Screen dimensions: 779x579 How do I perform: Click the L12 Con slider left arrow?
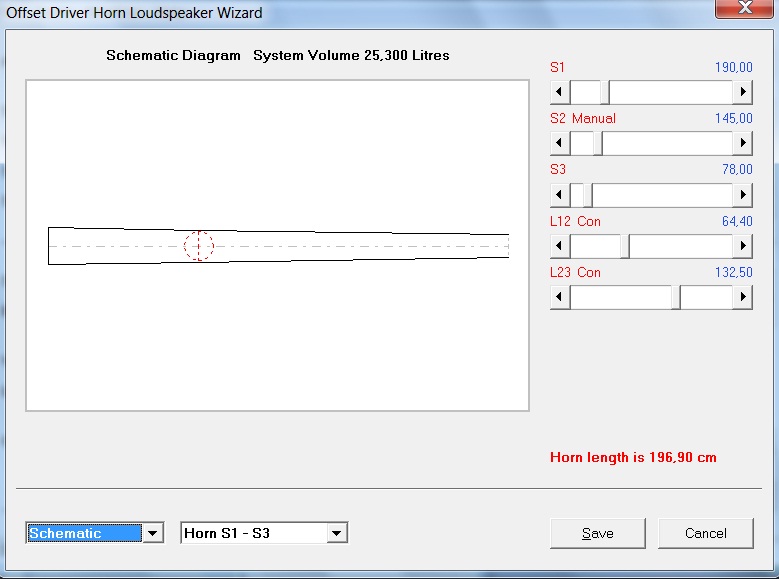[x=560, y=246]
